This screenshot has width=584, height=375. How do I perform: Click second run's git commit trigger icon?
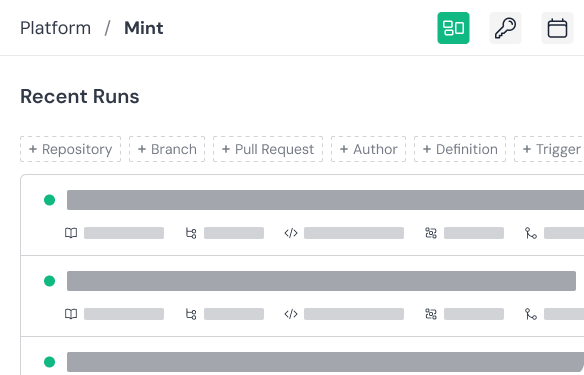tap(531, 314)
